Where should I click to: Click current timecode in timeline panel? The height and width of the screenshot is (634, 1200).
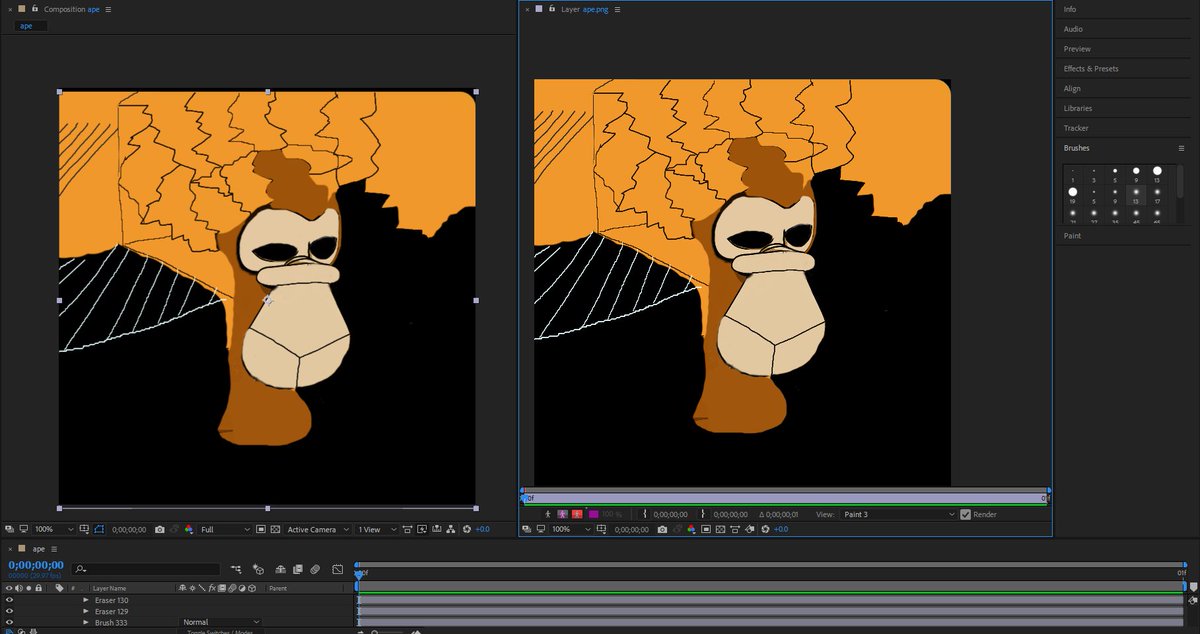click(x=36, y=565)
